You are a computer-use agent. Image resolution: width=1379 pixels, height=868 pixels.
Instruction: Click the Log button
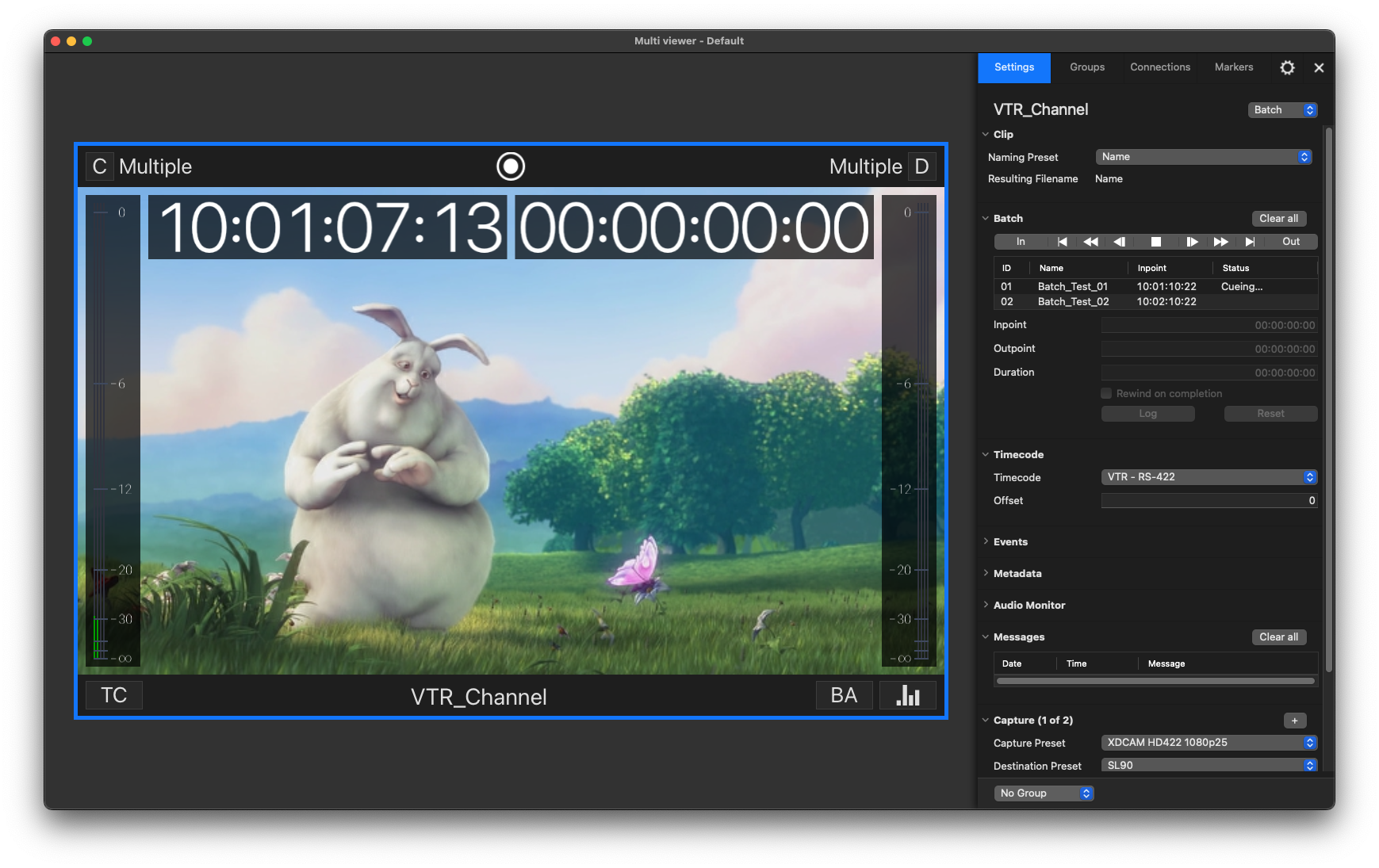point(1148,414)
